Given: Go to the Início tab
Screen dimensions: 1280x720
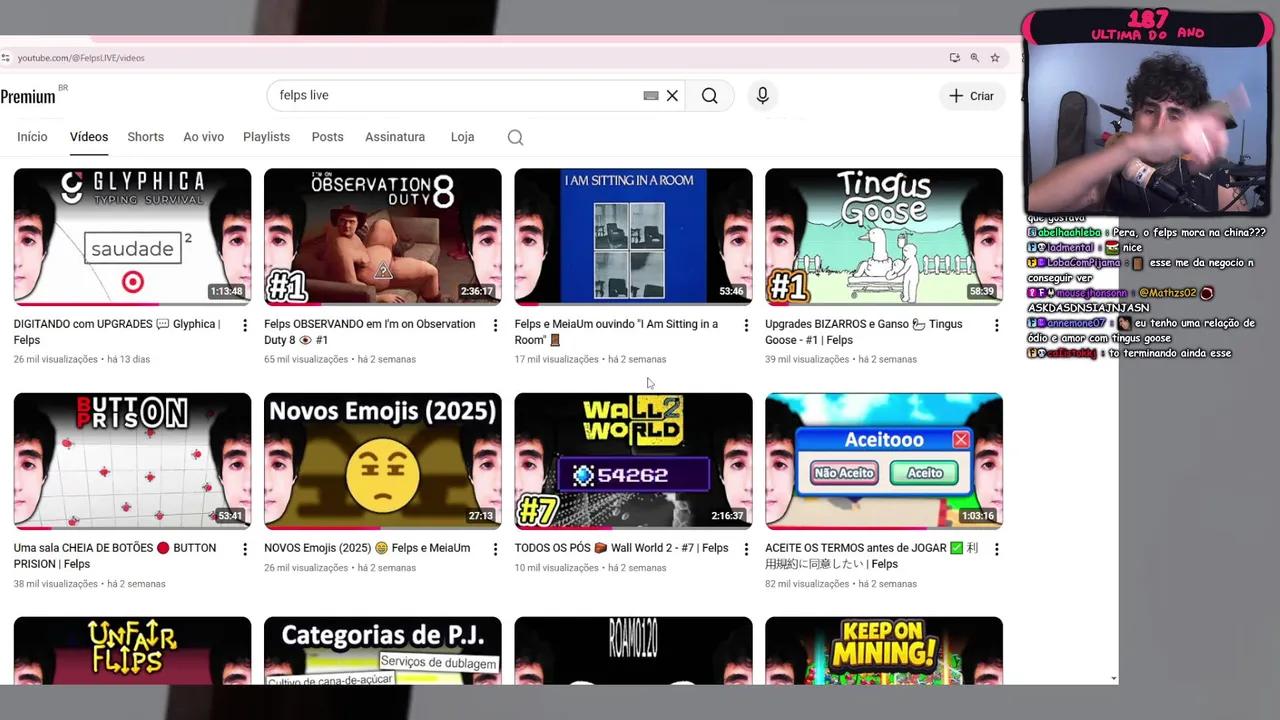Looking at the screenshot, I should (x=32, y=137).
